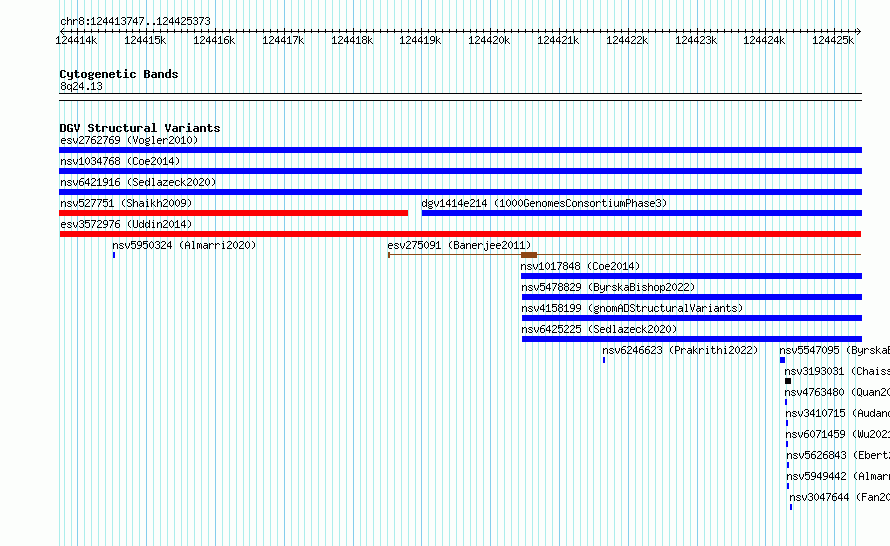
Task: Open nsv6421916 (Sedlazeck2020) label
Action: (138, 182)
